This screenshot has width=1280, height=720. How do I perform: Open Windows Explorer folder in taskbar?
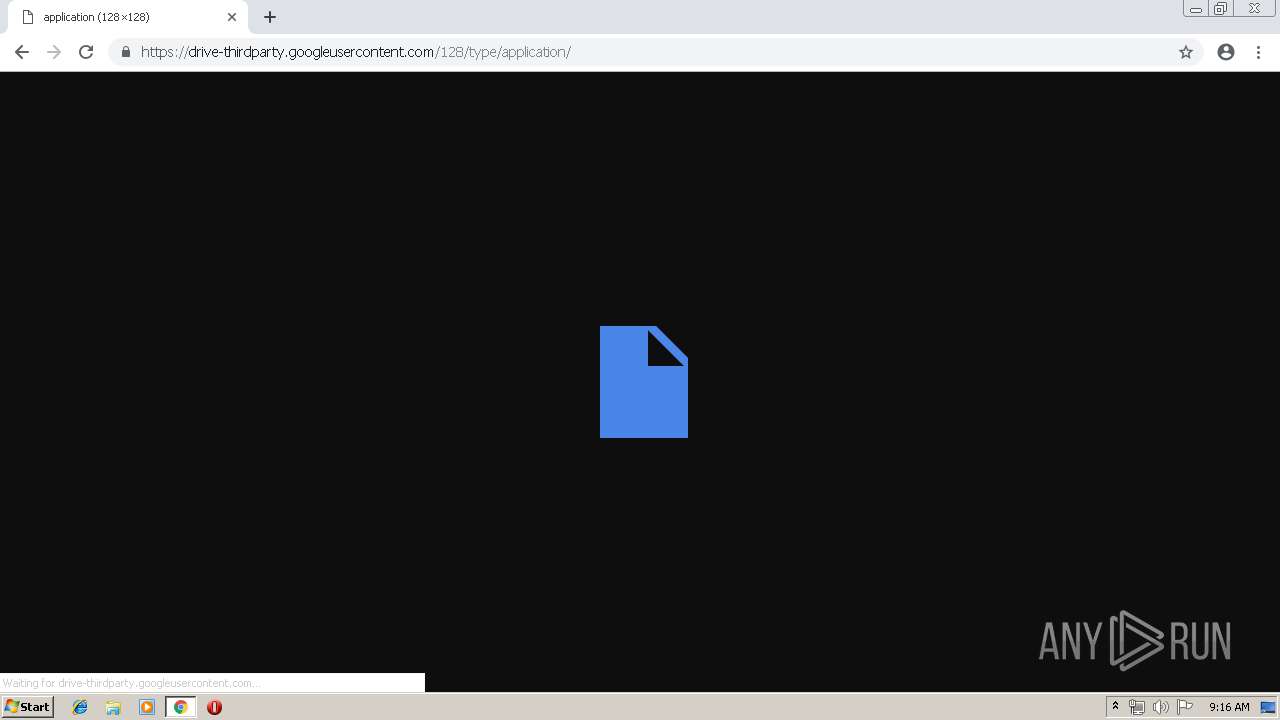click(x=113, y=707)
